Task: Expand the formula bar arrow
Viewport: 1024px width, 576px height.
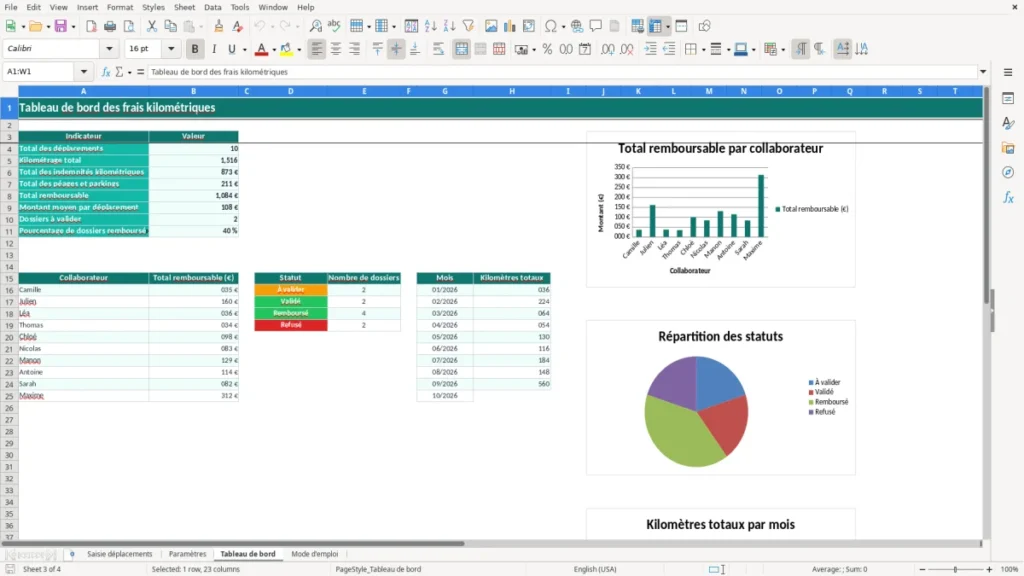Action: pyautogui.click(x=983, y=72)
